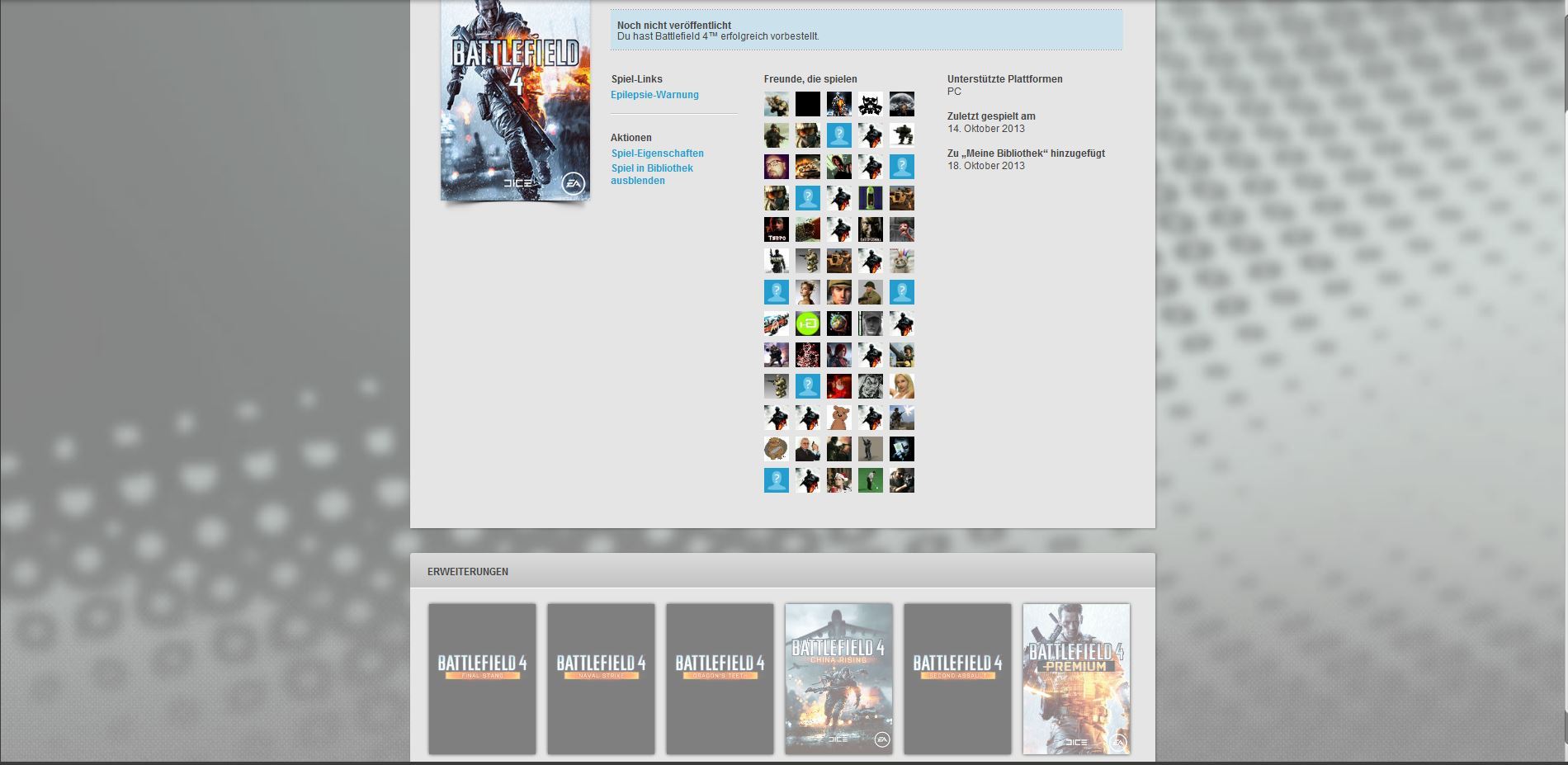The image size is (1568, 765).
Task: Click the black-and-white sketched face avatar
Action: [x=871, y=386]
